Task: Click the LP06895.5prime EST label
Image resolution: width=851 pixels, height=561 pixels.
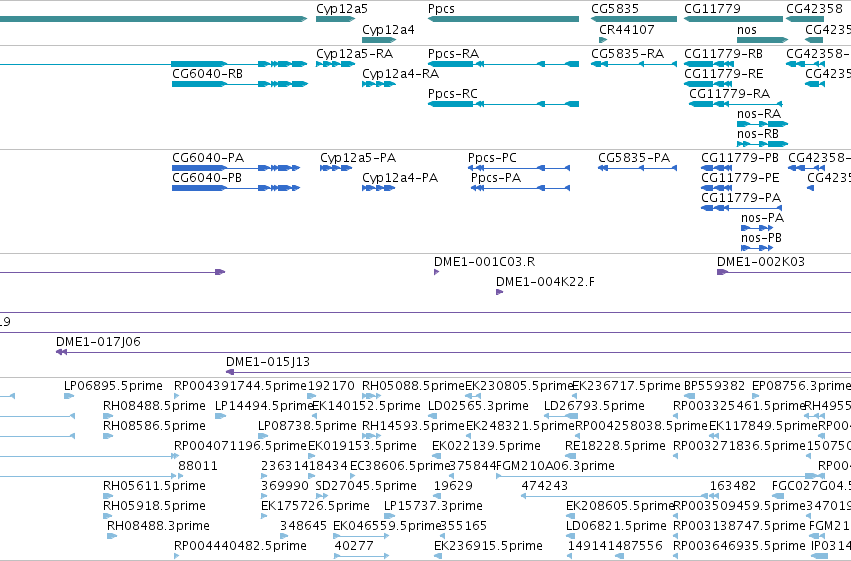Action: (113, 386)
